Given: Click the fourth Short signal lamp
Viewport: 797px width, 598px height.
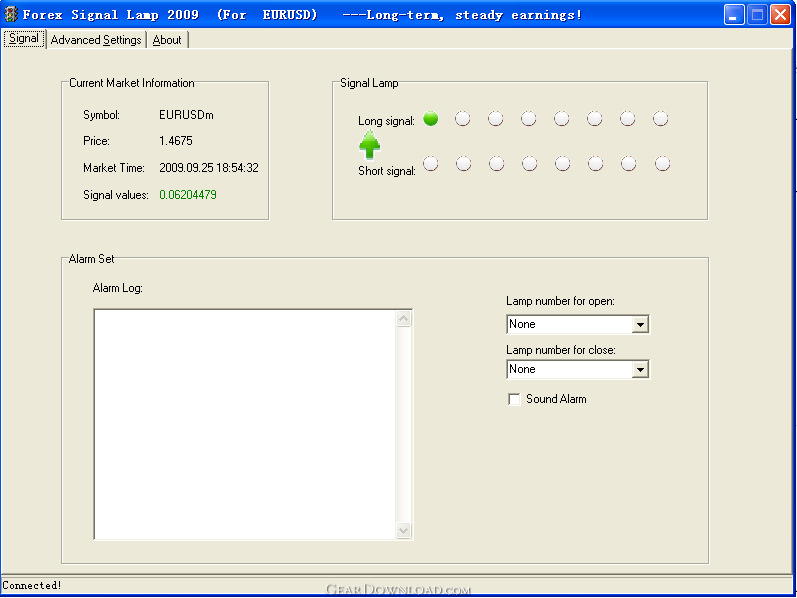Looking at the screenshot, I should (x=530, y=164).
